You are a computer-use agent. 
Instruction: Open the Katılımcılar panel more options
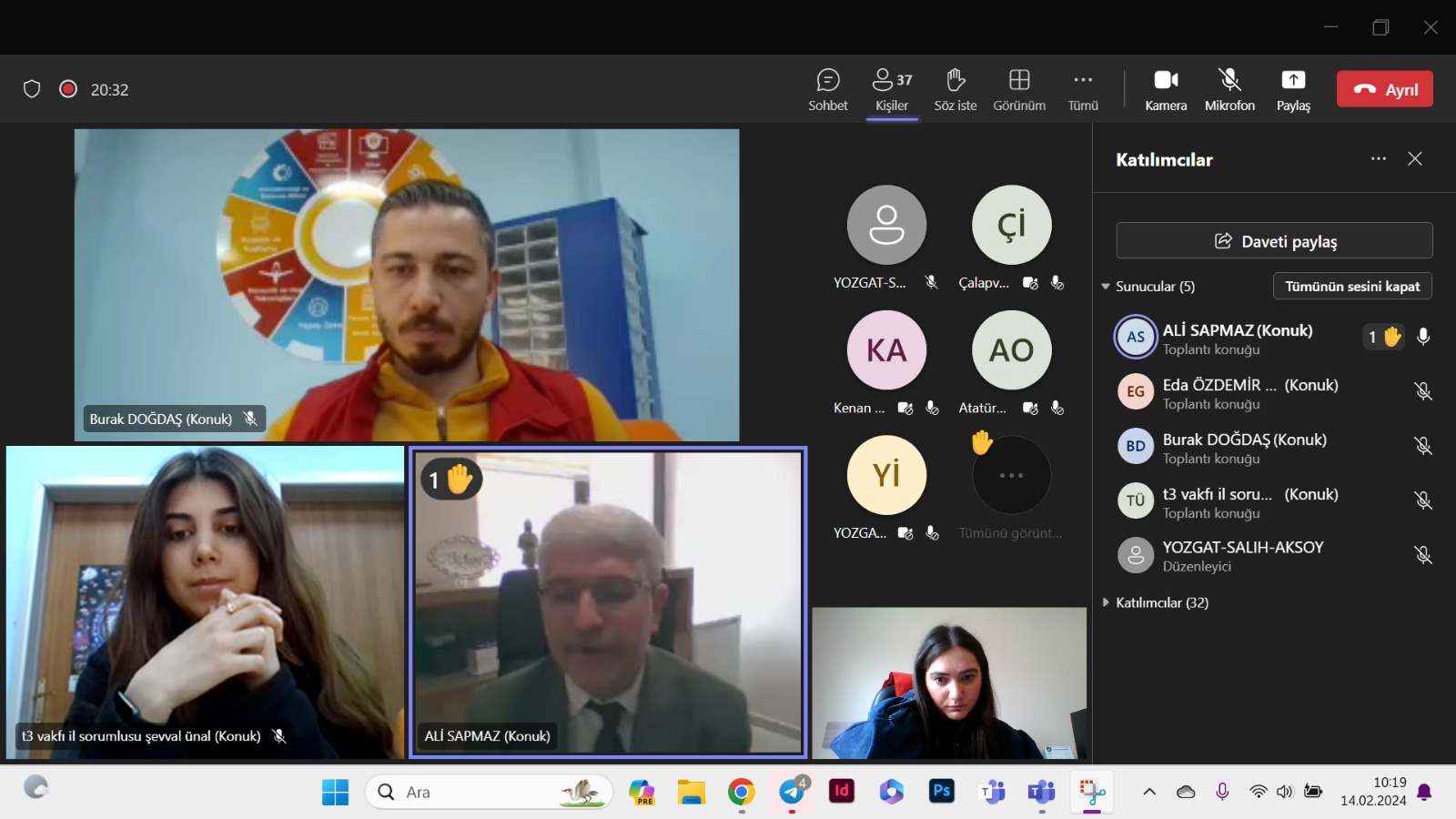pos(1378,159)
